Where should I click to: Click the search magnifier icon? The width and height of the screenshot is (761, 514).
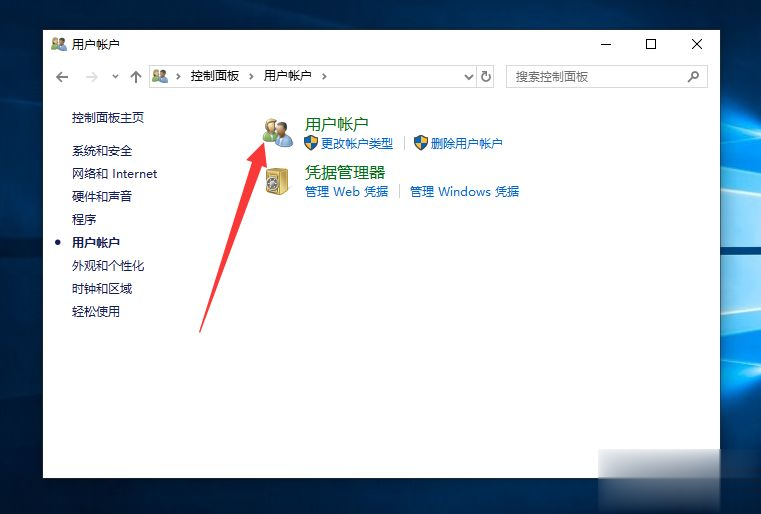point(694,76)
